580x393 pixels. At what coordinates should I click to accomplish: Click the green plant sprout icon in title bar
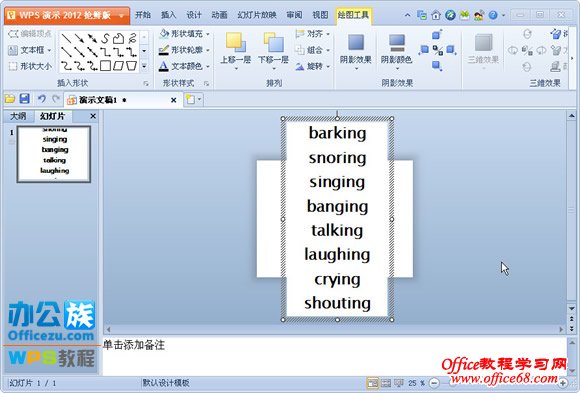click(465, 15)
